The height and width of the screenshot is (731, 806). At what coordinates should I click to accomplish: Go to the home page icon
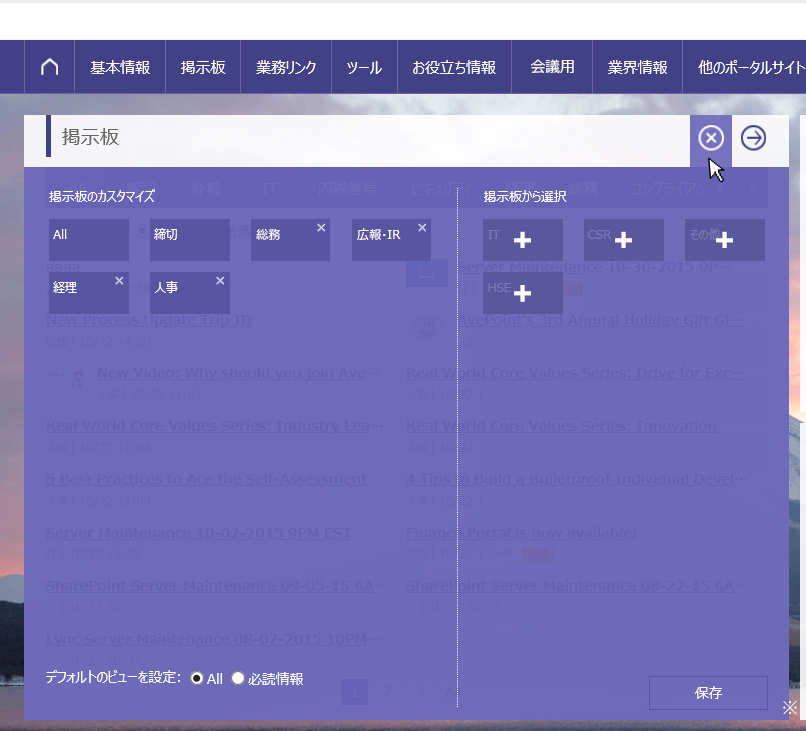(49, 67)
